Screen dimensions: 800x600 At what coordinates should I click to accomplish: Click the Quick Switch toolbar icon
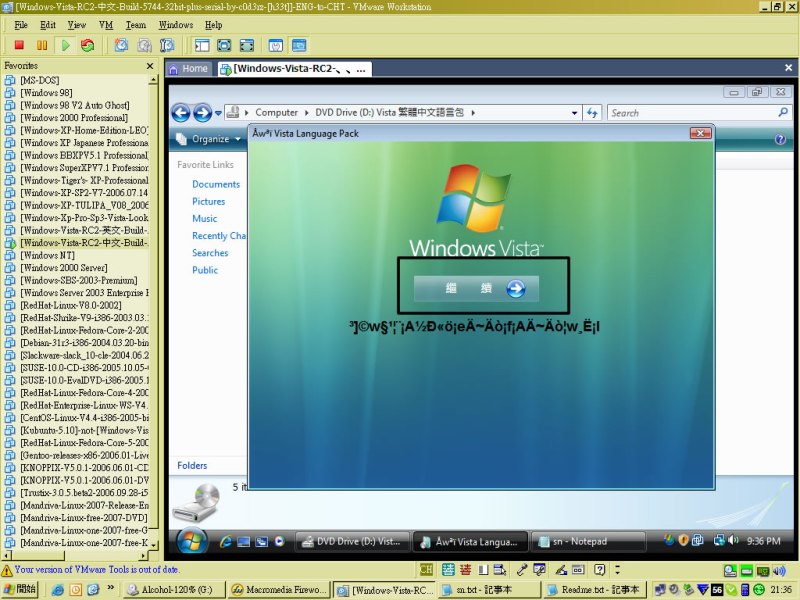point(224,45)
